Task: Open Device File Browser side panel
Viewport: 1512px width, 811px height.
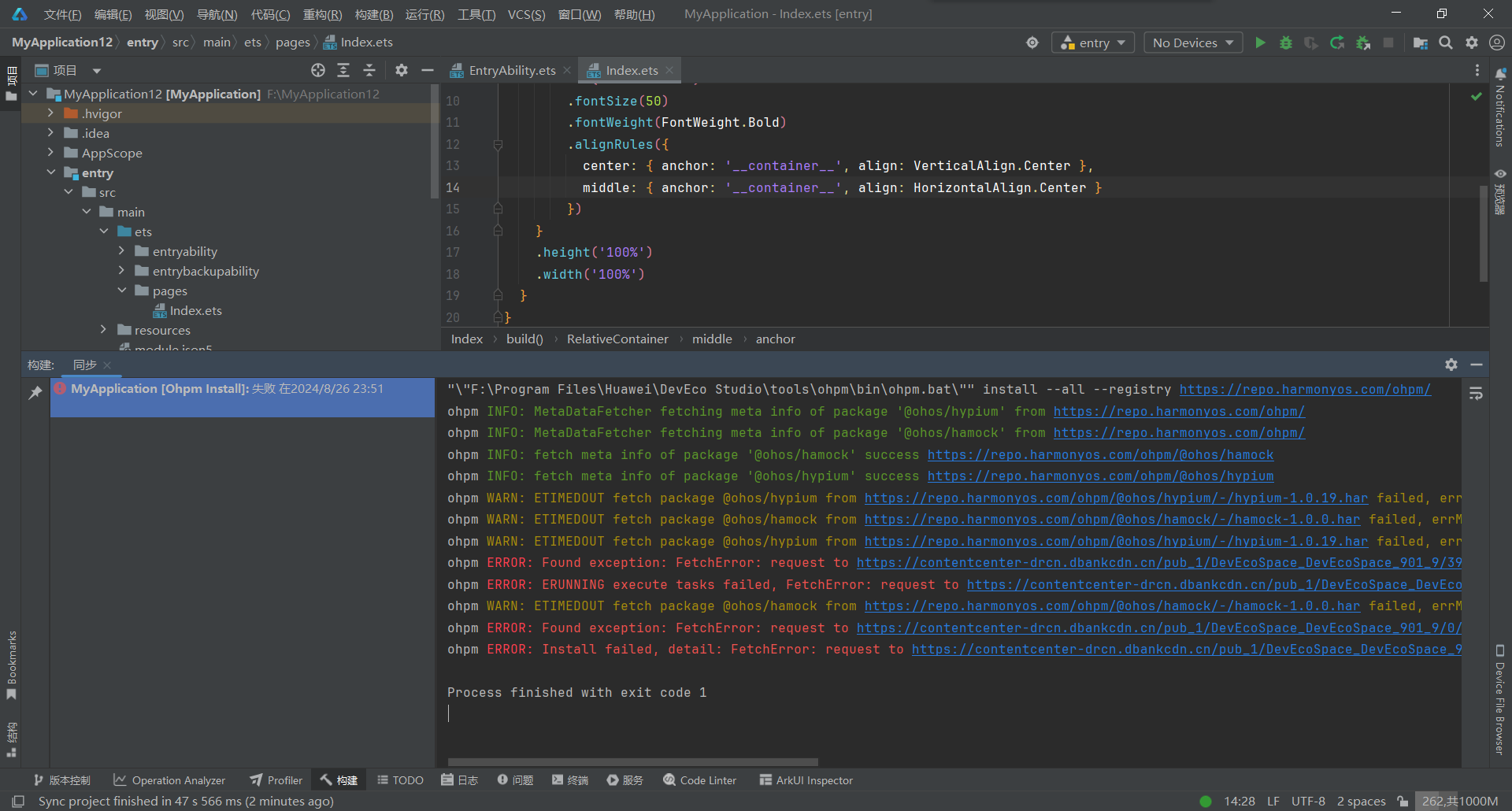Action: coord(1500,700)
